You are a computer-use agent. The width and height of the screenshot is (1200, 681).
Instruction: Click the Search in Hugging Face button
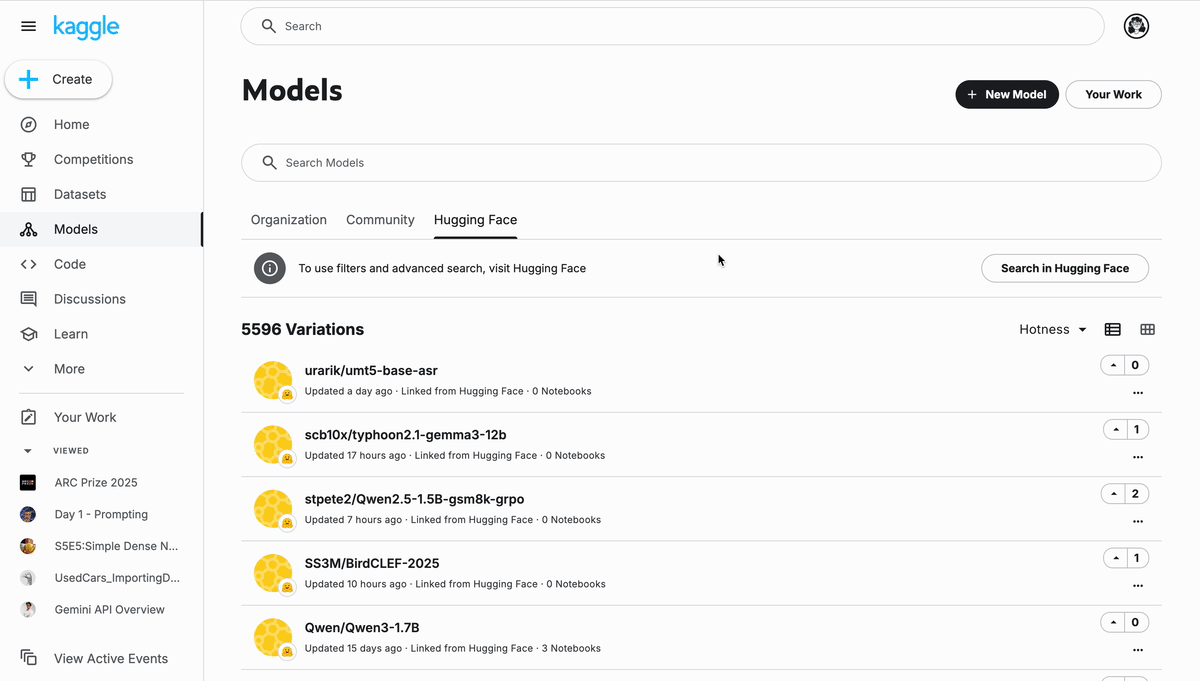1064,268
